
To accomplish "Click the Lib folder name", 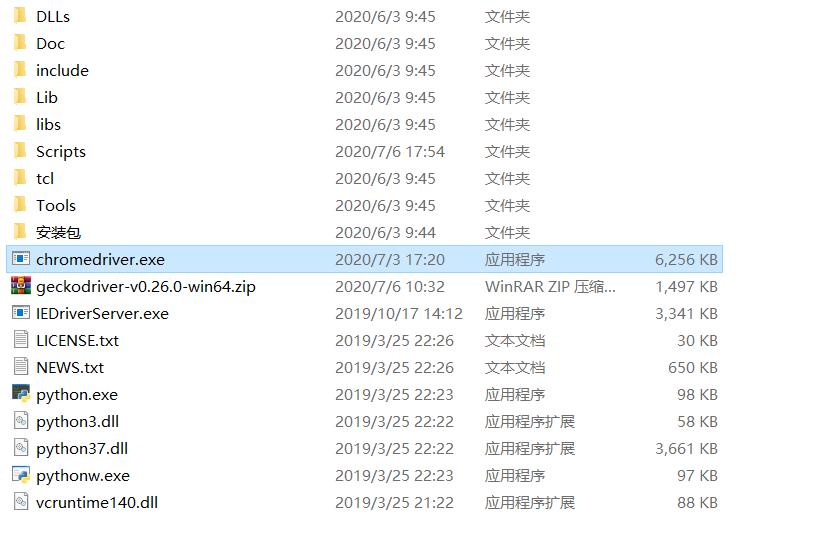I will click(x=47, y=97).
